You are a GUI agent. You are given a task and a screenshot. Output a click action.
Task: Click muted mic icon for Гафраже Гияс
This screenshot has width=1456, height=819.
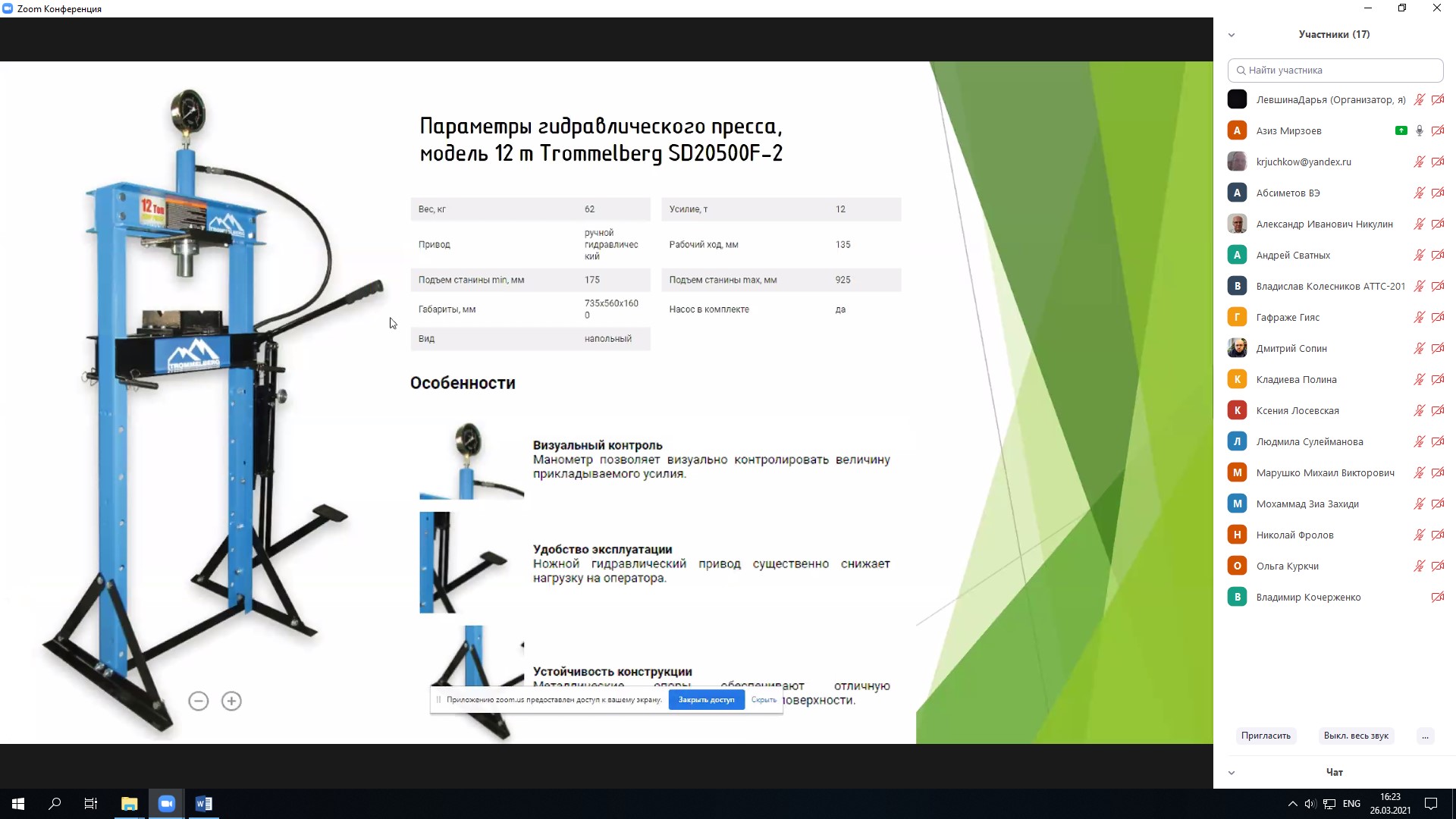(x=1419, y=317)
